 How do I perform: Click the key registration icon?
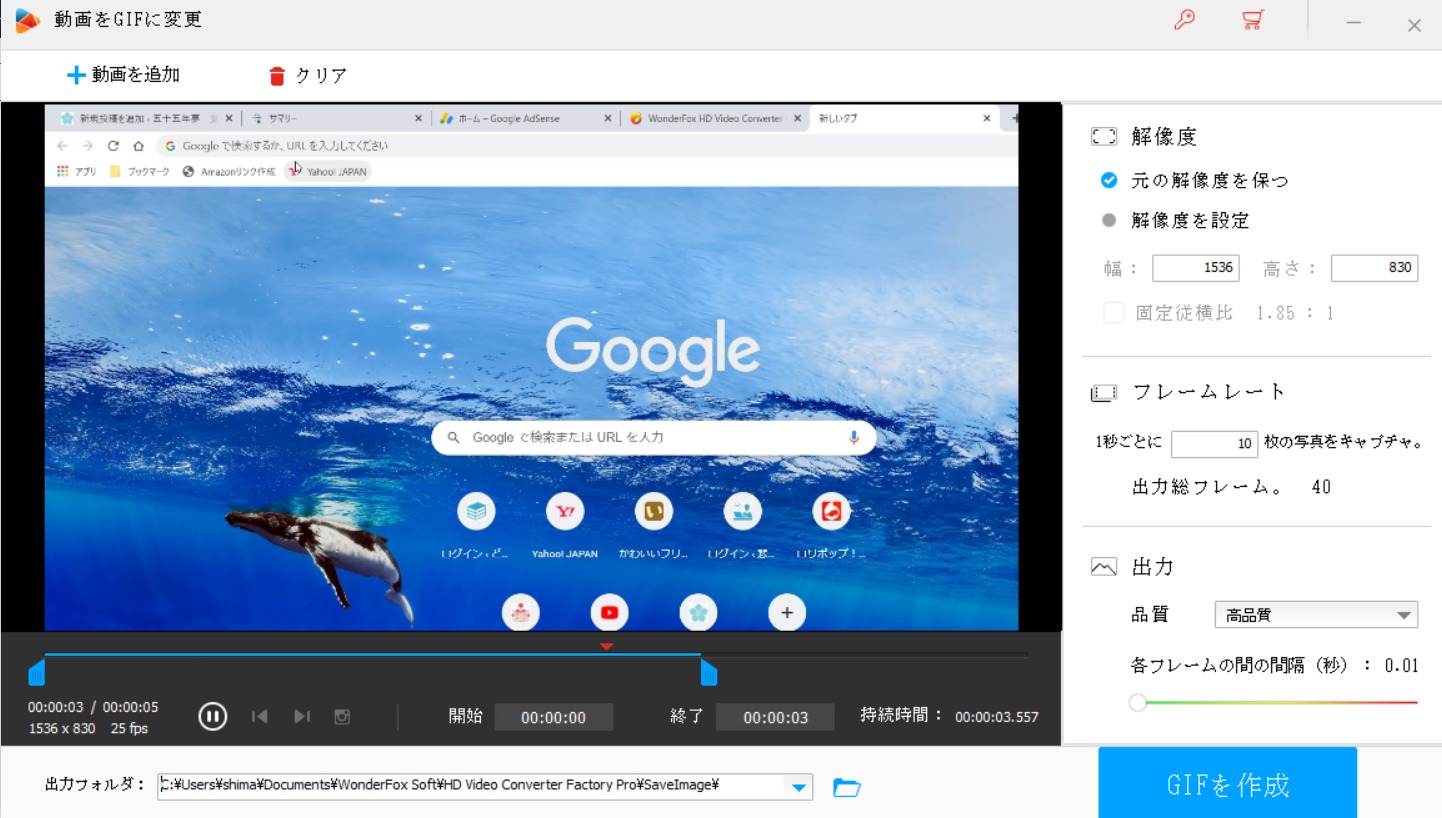(1184, 21)
